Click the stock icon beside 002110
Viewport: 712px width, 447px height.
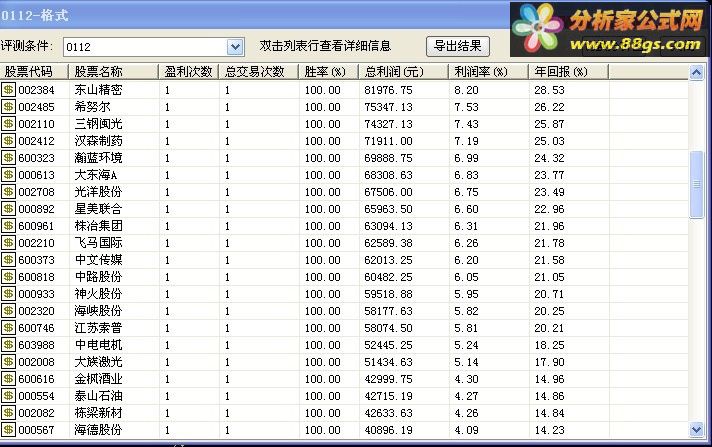8,124
